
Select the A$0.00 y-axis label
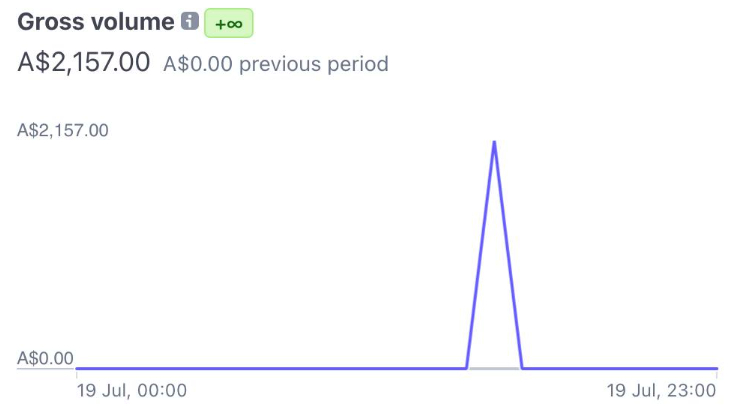click(45, 359)
